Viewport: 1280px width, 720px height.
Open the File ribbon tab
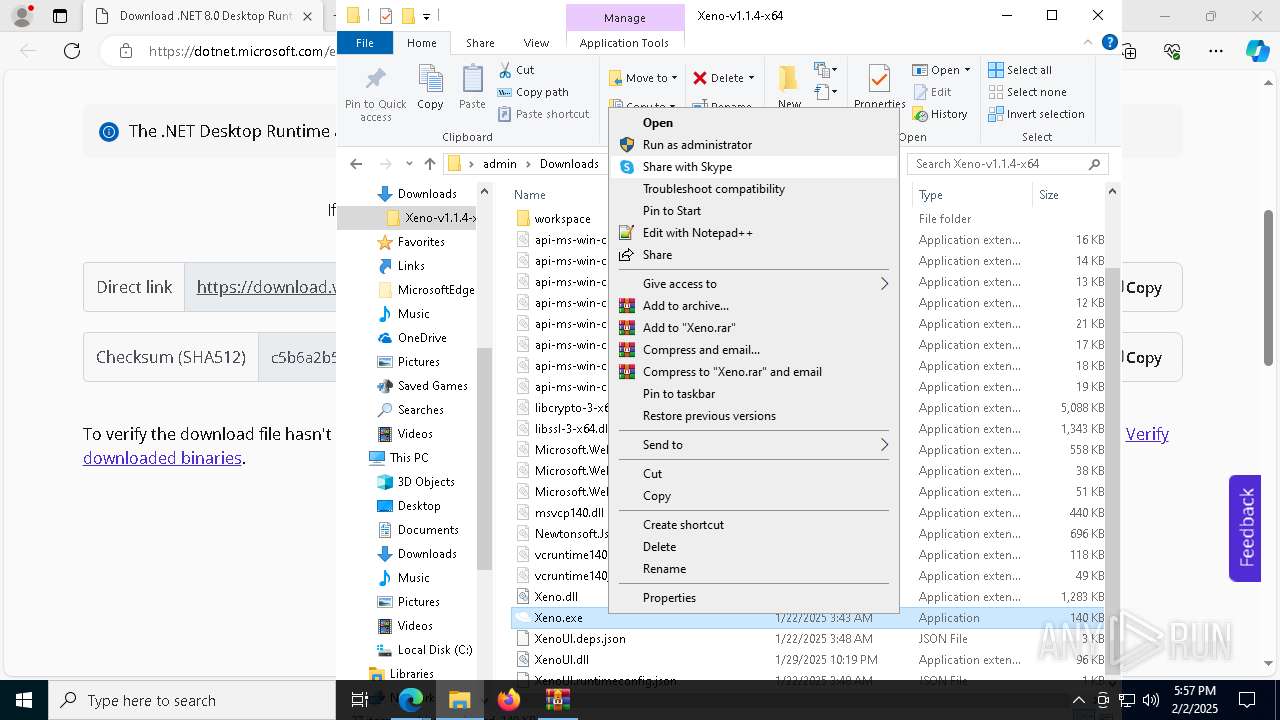tap(365, 43)
